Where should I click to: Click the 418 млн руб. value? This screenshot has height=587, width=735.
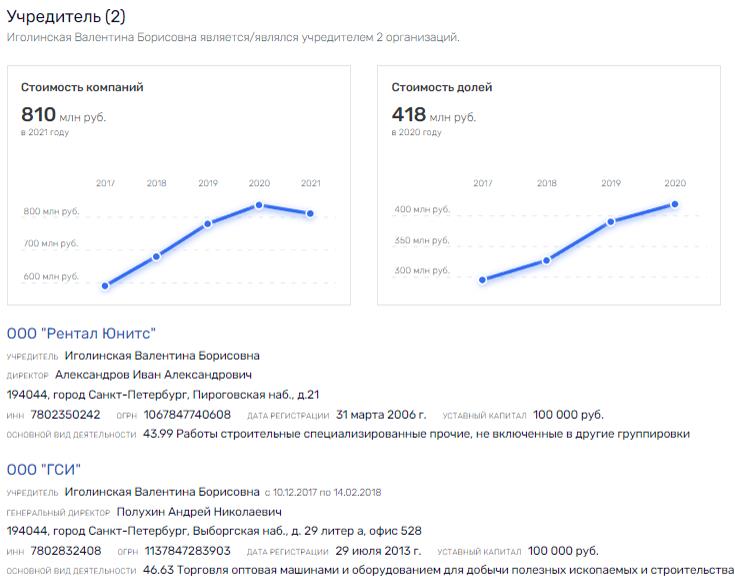coord(434,114)
